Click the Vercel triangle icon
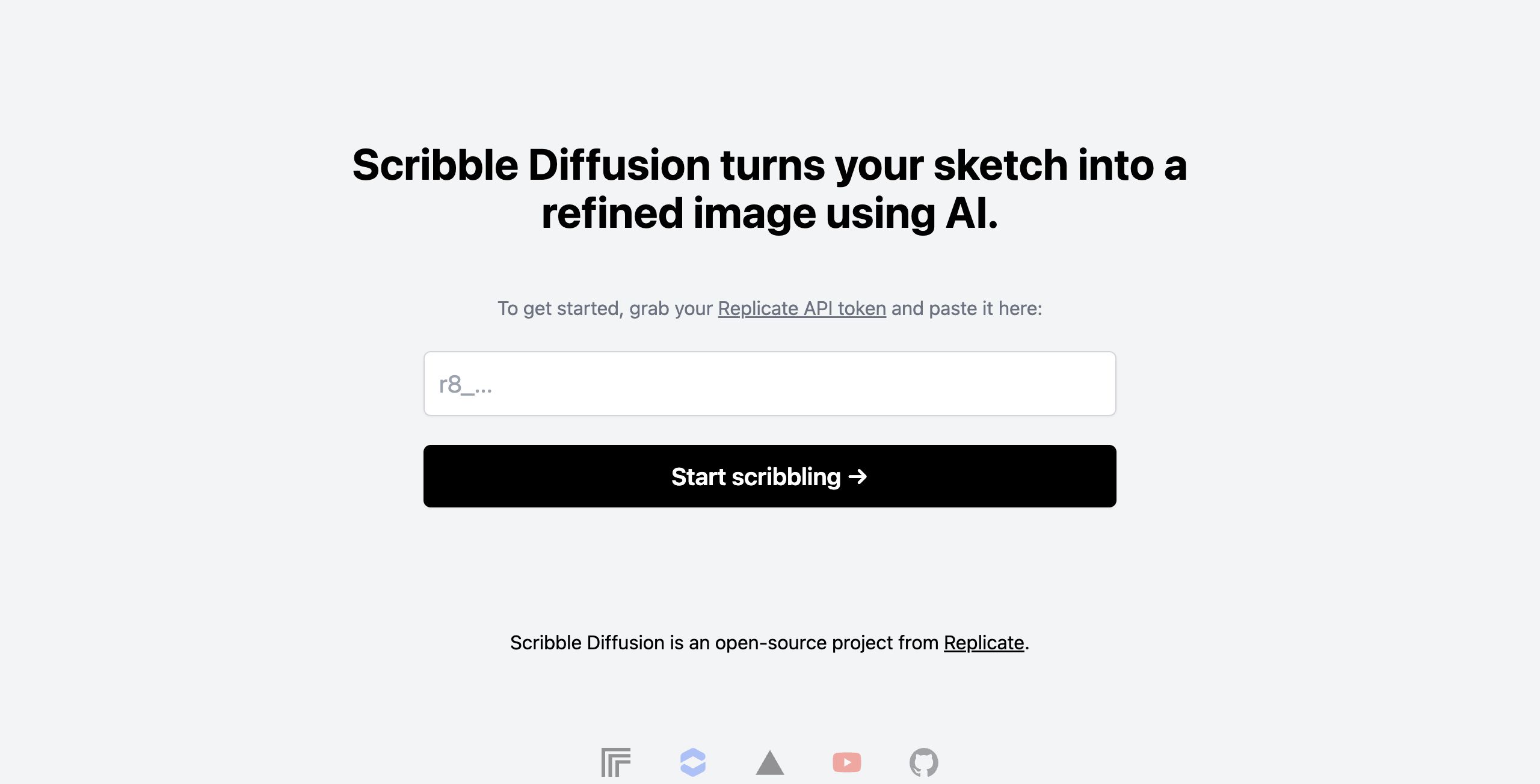 (769, 764)
